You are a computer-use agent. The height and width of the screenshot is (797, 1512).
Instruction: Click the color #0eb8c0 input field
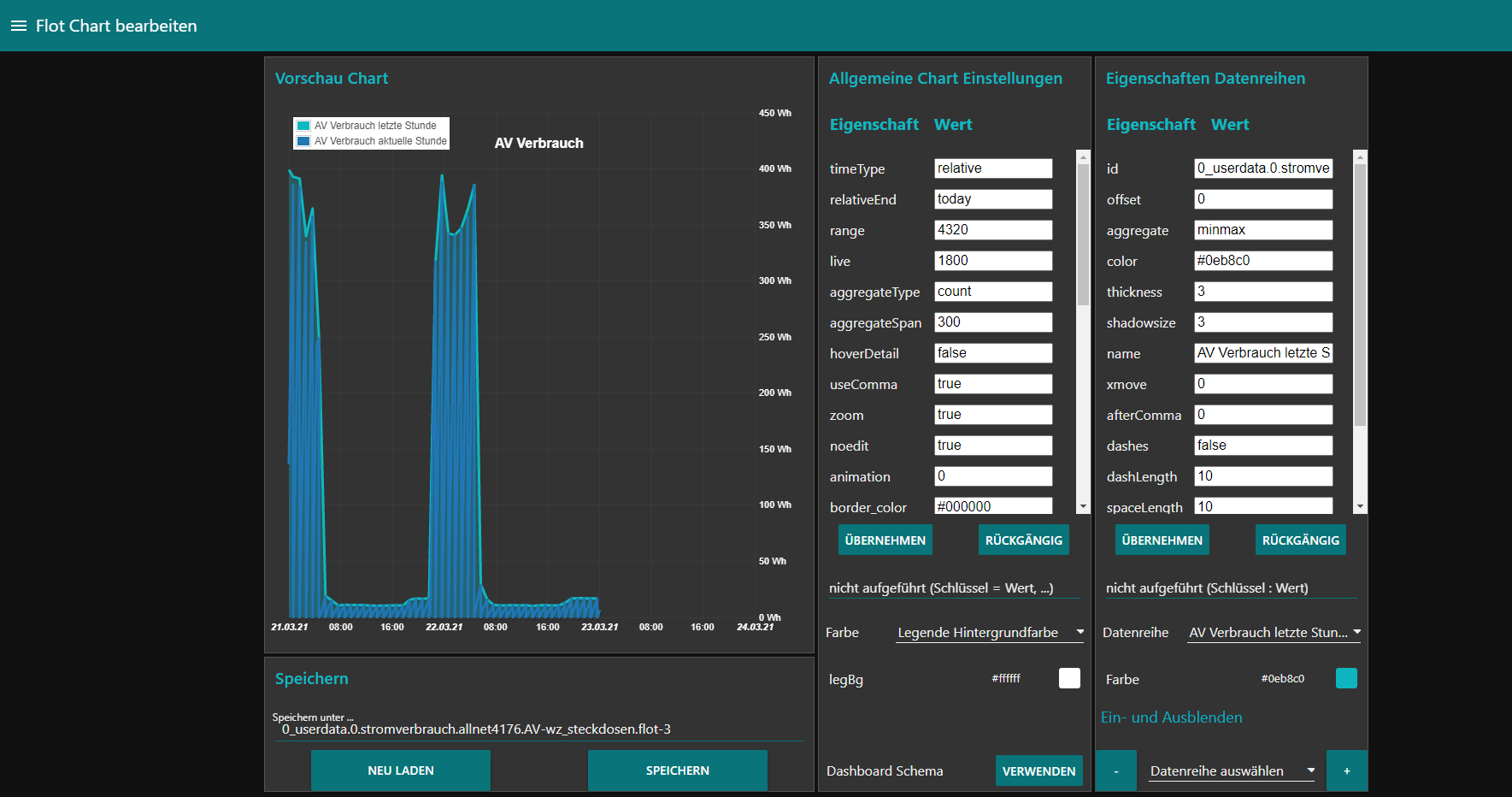1263,261
